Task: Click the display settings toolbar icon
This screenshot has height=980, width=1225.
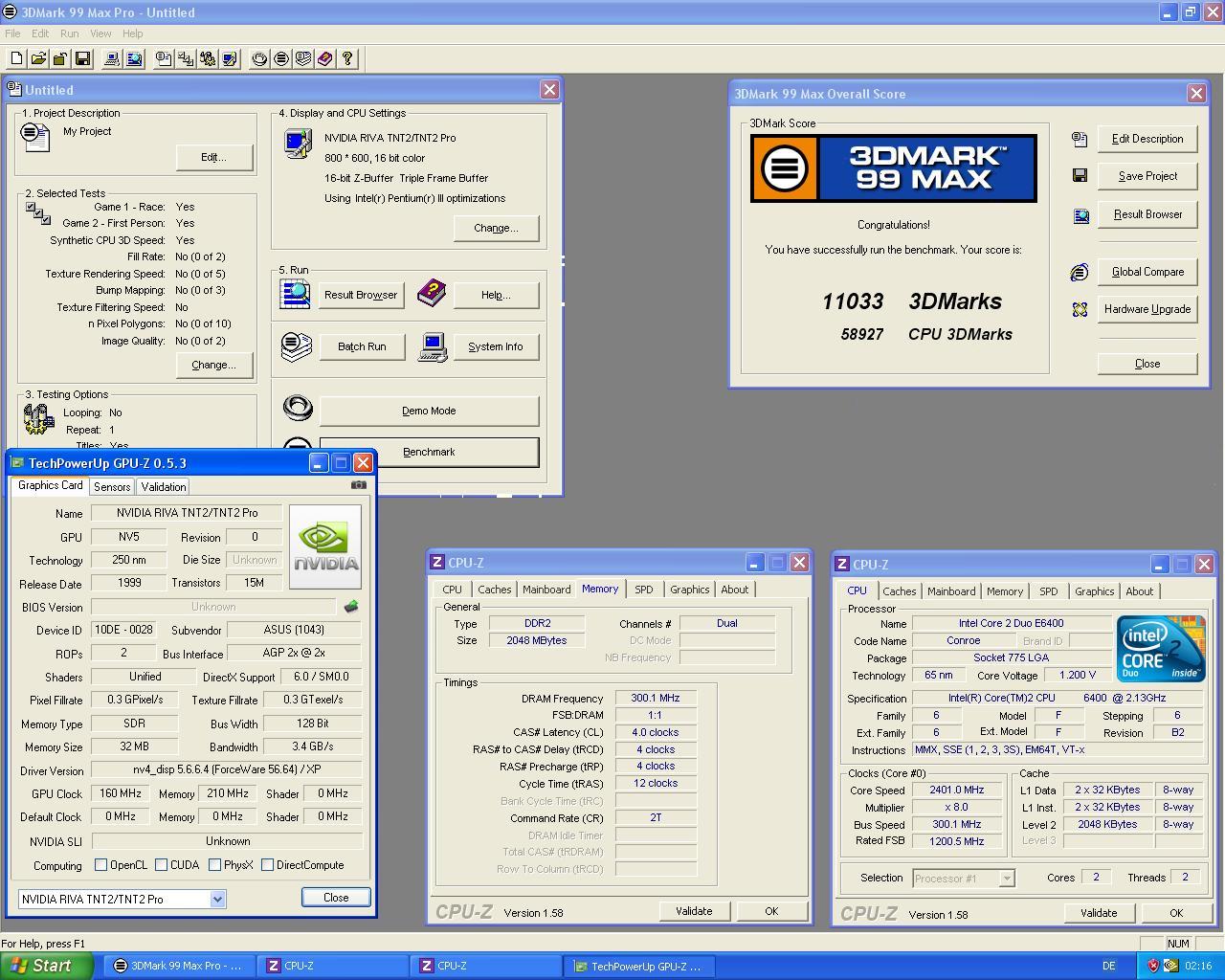Action: click(x=230, y=59)
